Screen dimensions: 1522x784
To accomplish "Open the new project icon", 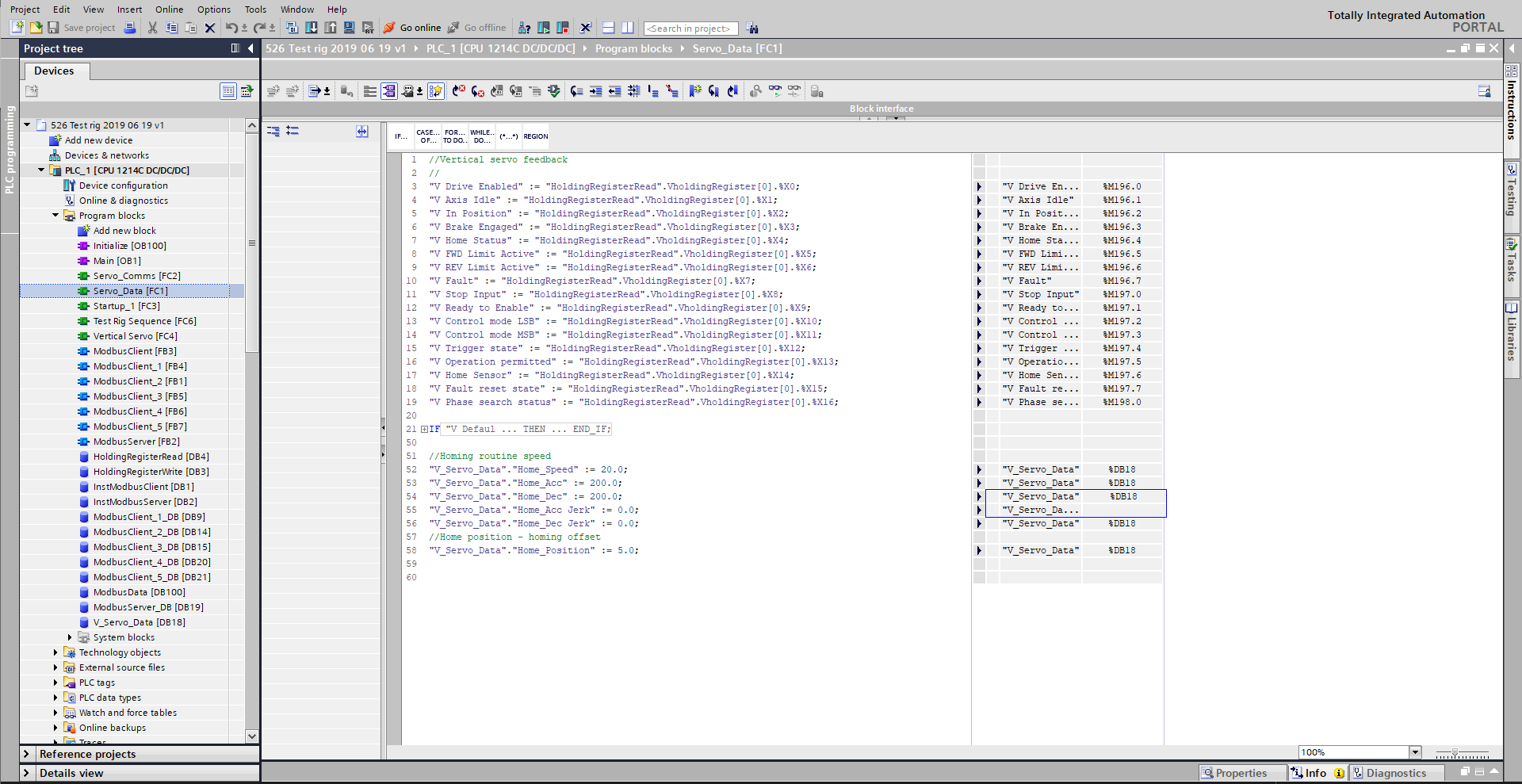I will (17, 28).
